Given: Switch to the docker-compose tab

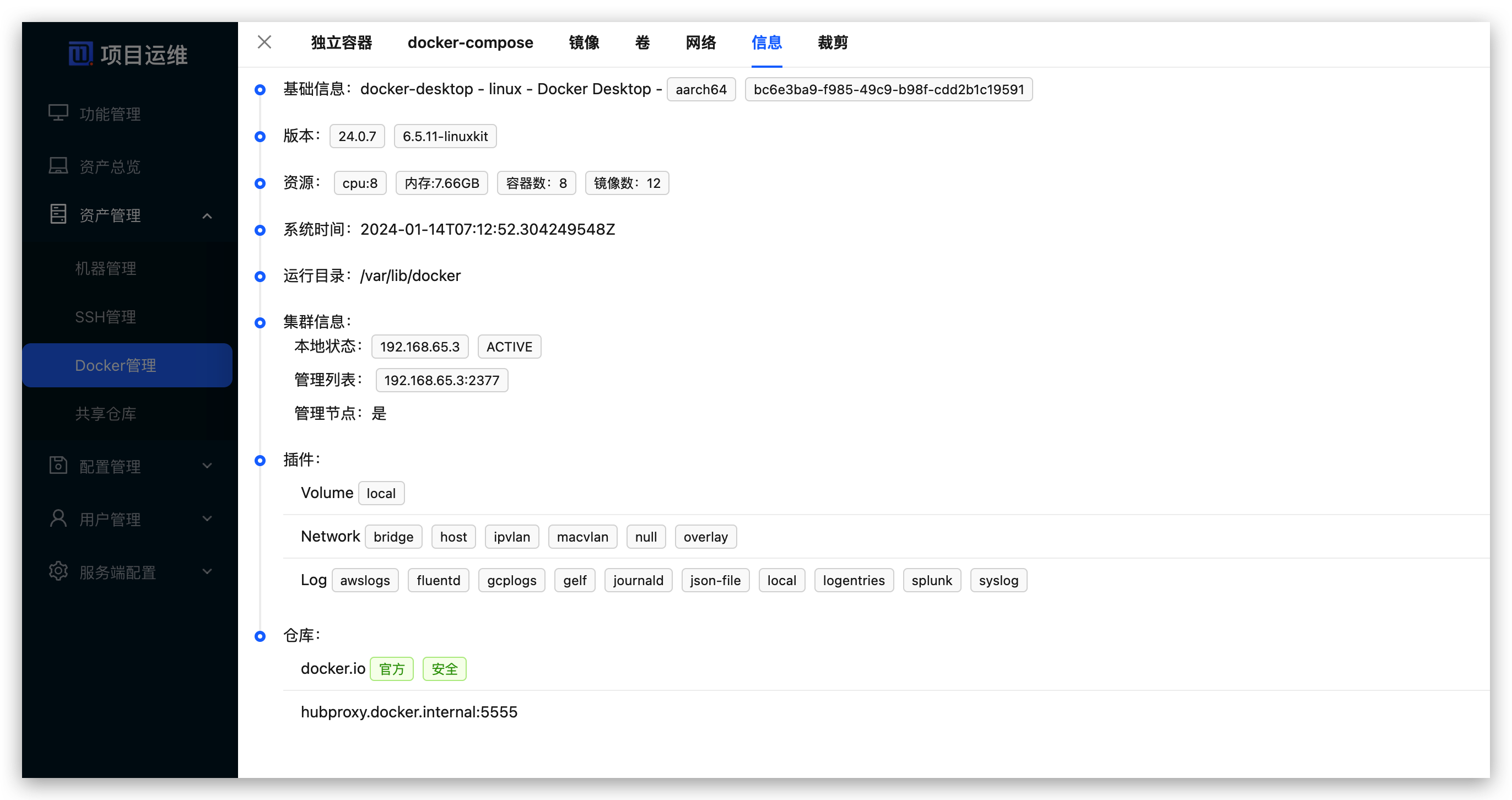Looking at the screenshot, I should point(470,43).
